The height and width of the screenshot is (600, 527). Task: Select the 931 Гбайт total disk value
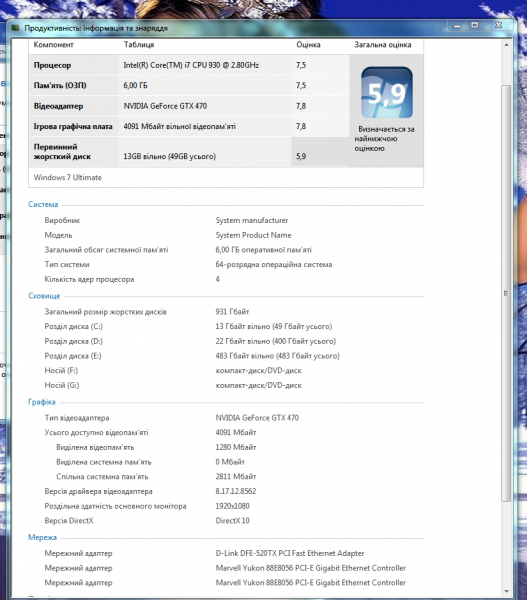tap(232, 312)
